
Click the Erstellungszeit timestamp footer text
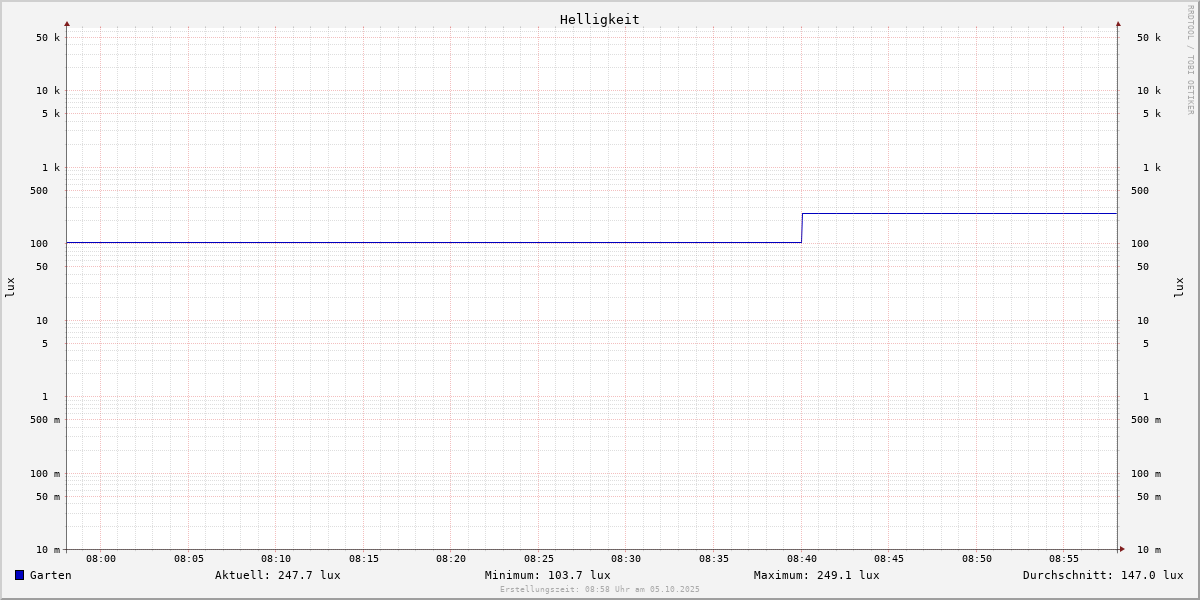point(600,589)
